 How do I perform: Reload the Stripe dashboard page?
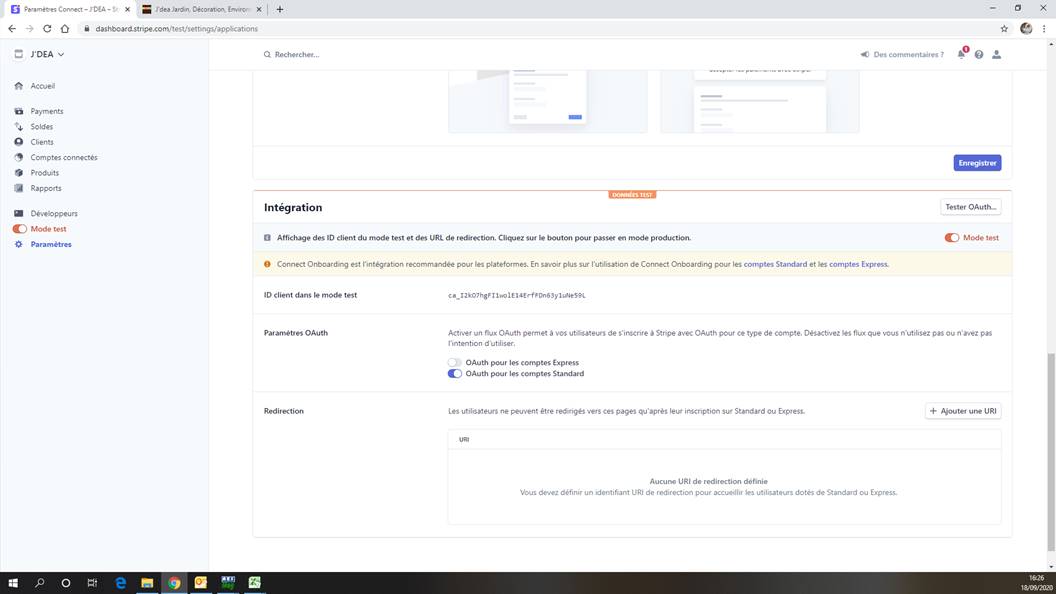coord(47,29)
